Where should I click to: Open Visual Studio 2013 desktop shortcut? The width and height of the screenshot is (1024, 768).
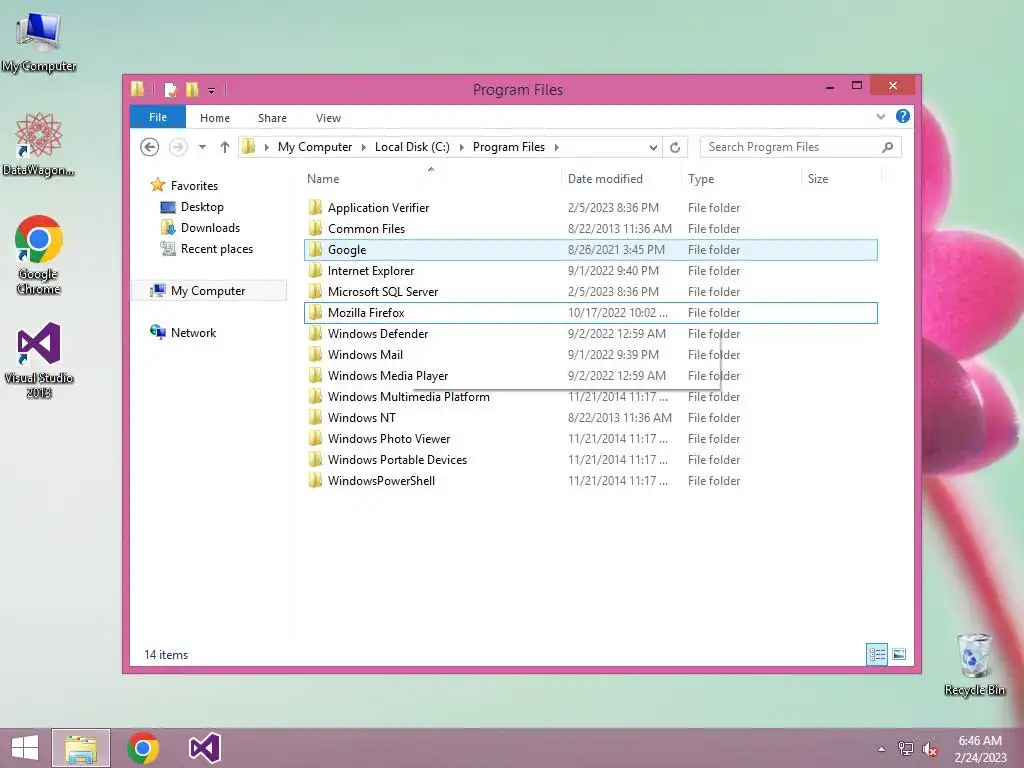(39, 360)
